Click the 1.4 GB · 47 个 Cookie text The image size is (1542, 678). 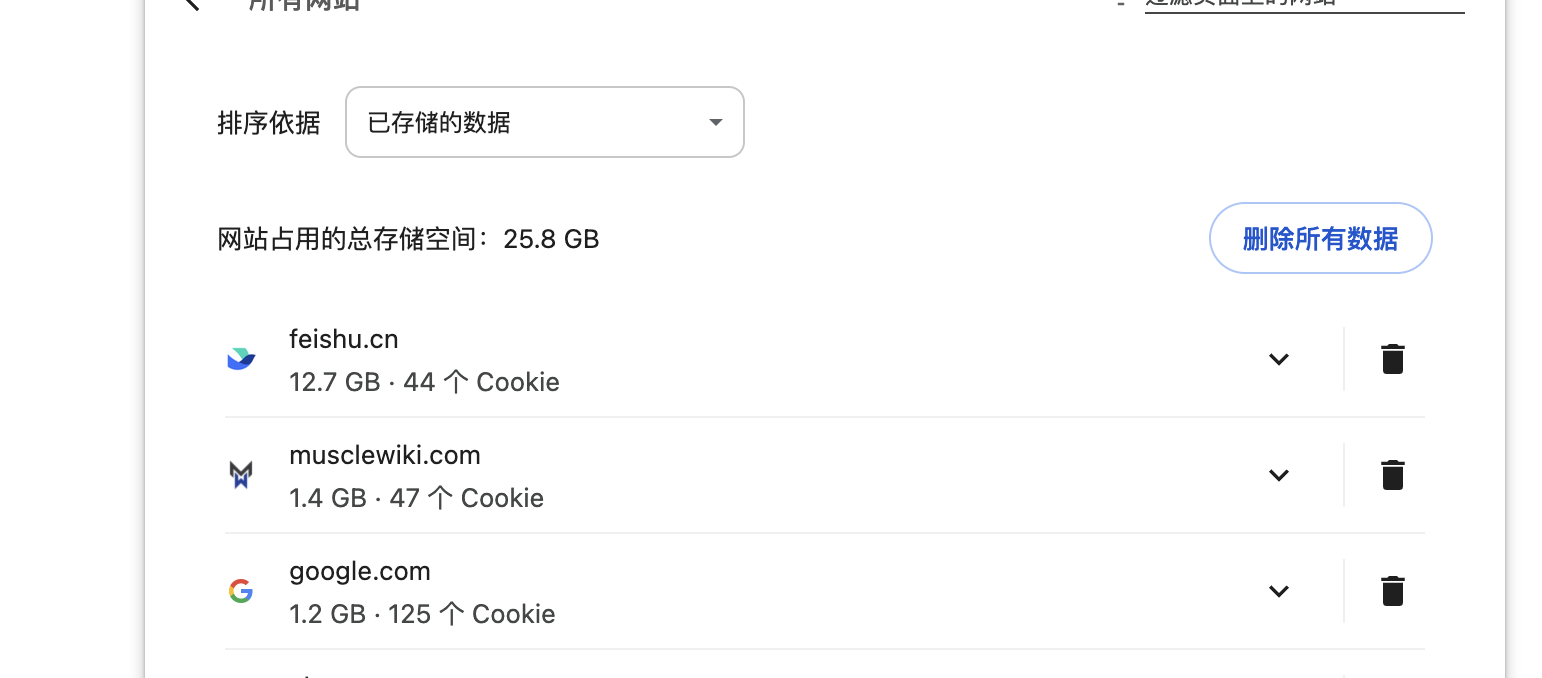pyautogui.click(x=416, y=498)
